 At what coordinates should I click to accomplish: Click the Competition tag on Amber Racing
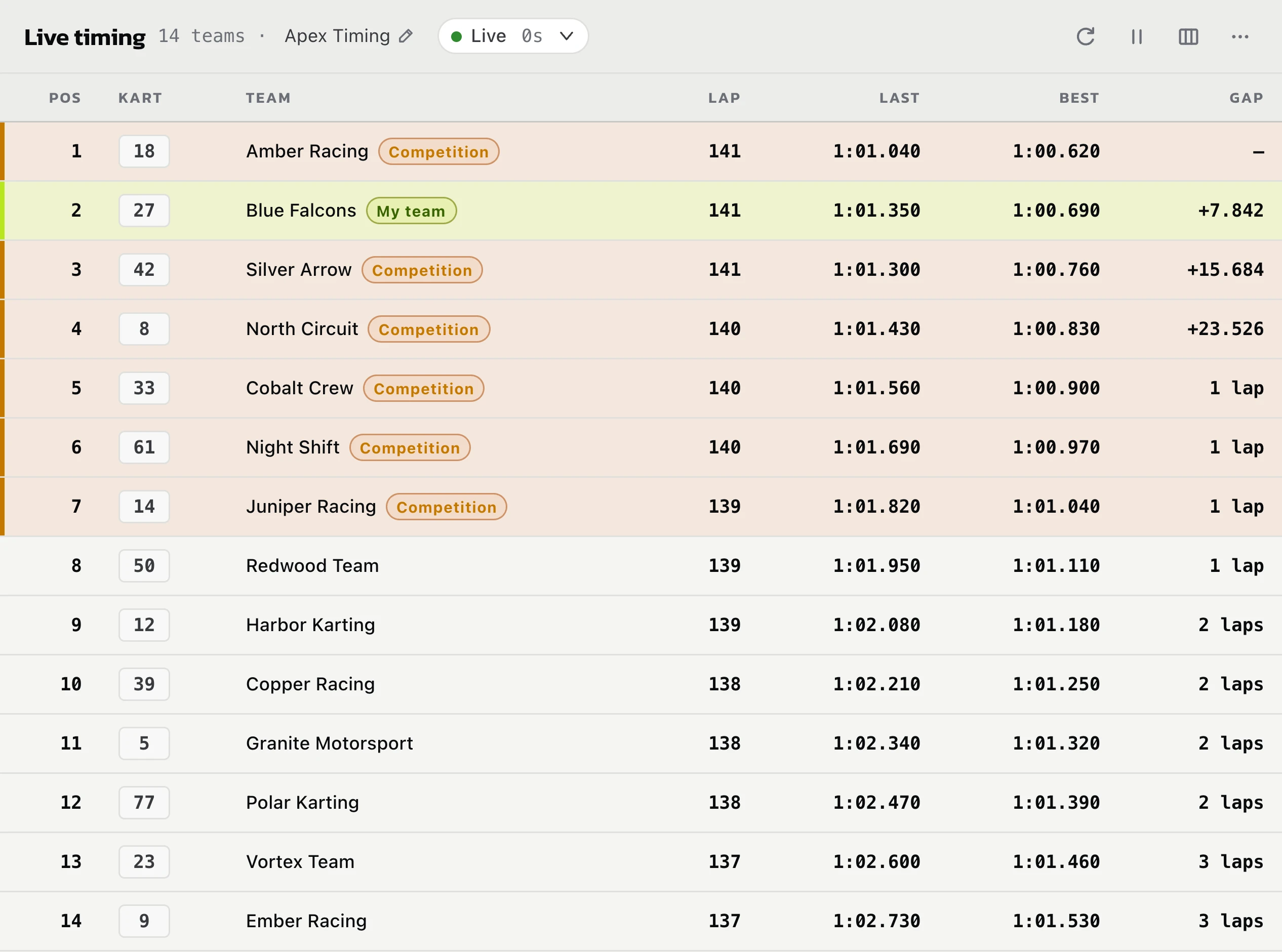tap(438, 151)
